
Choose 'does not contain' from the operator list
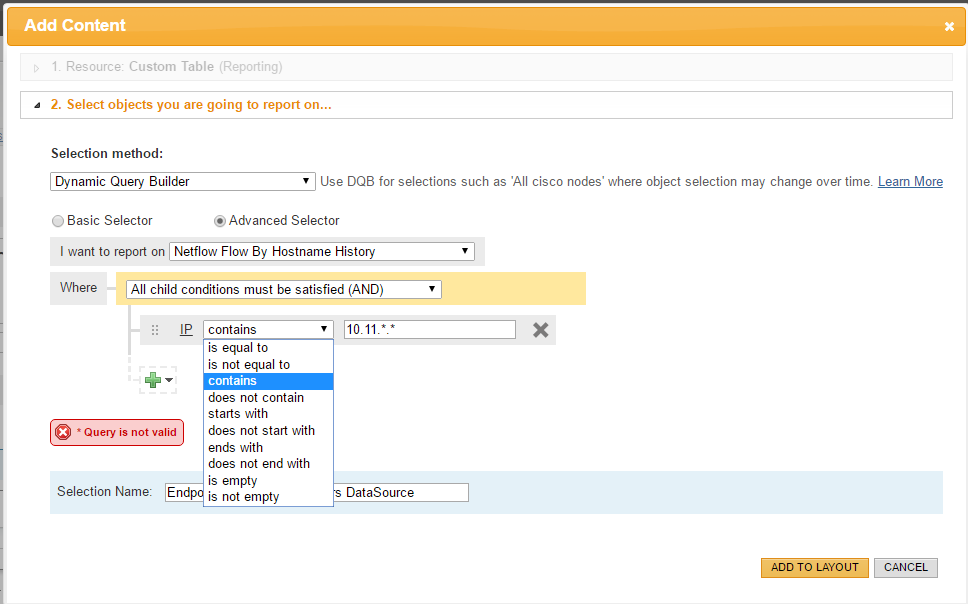point(254,397)
